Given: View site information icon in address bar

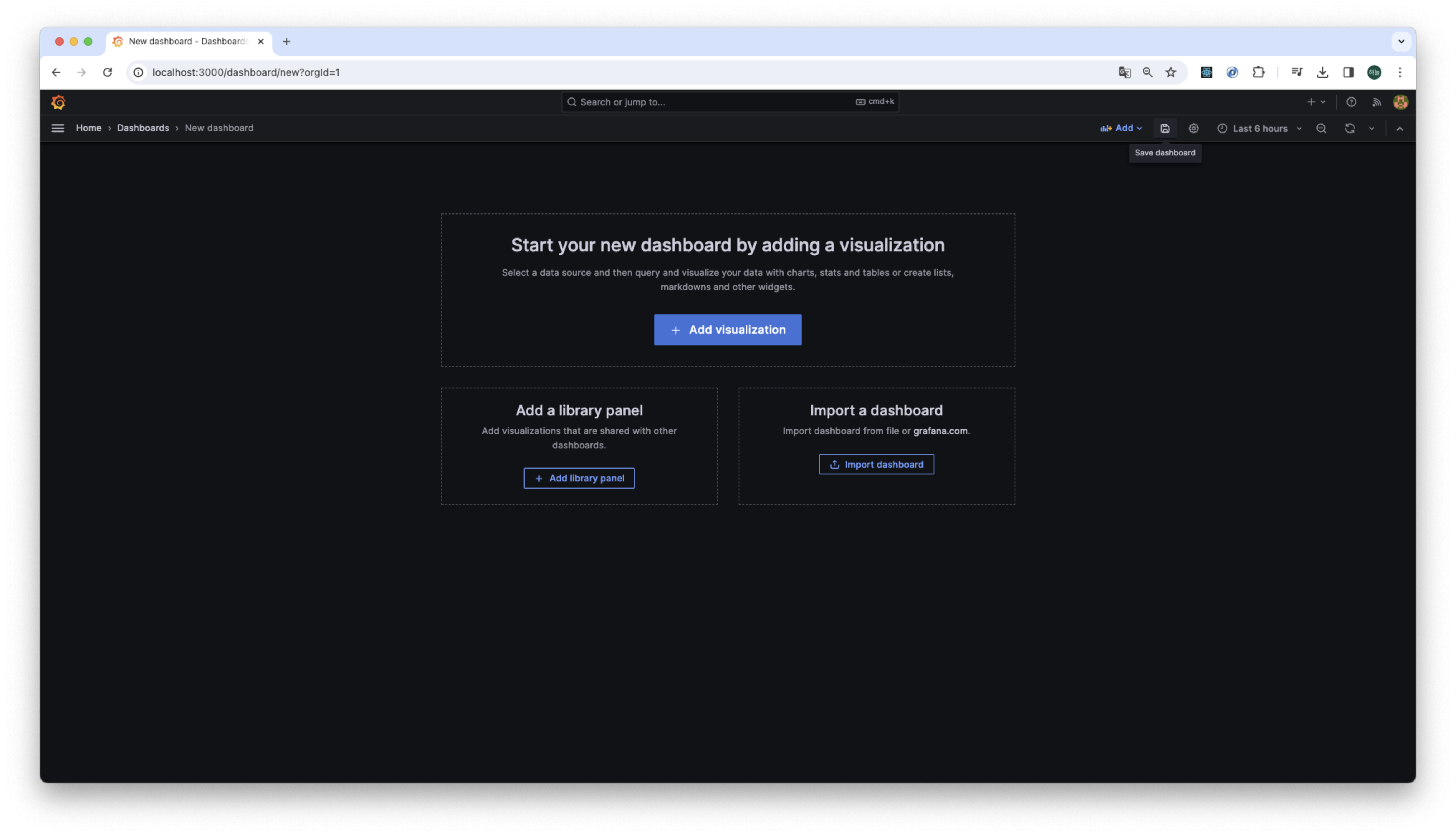Looking at the screenshot, I should (138, 72).
